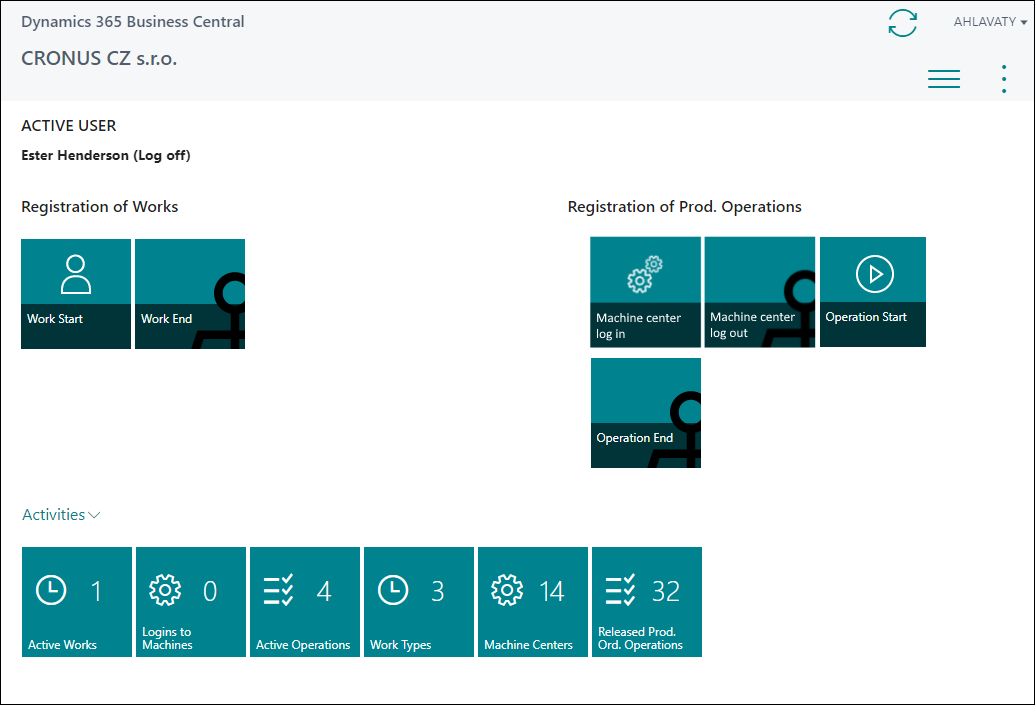Open the Work Types clock tile
This screenshot has width=1035, height=705.
[x=419, y=601]
